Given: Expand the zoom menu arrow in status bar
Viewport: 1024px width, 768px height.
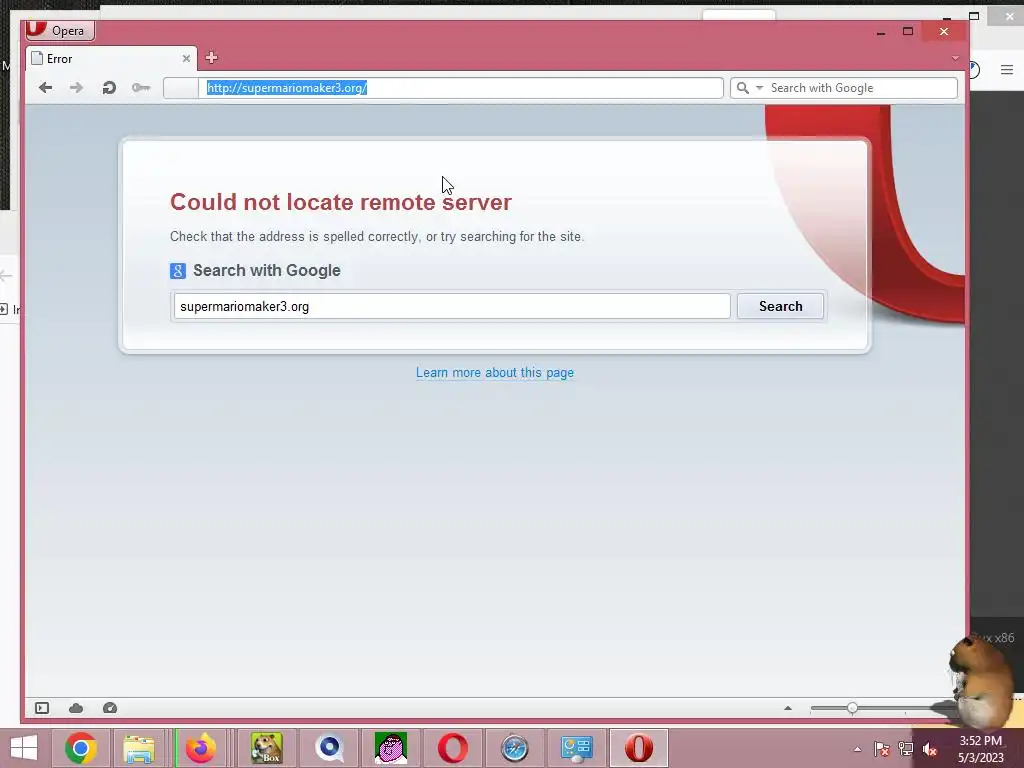Looking at the screenshot, I should tap(788, 708).
